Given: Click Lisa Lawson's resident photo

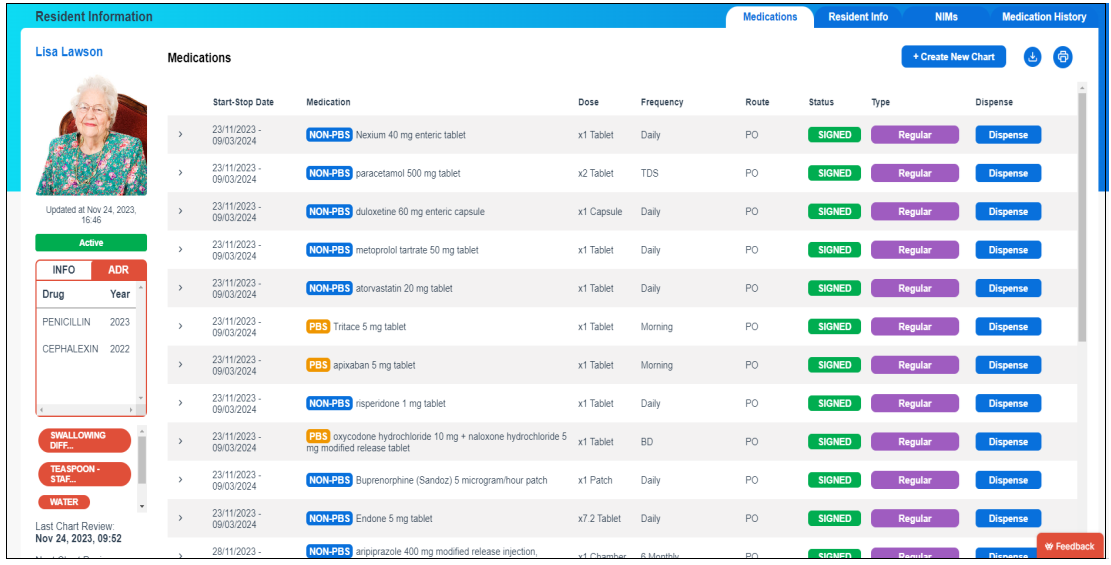Looking at the screenshot, I should (91, 133).
